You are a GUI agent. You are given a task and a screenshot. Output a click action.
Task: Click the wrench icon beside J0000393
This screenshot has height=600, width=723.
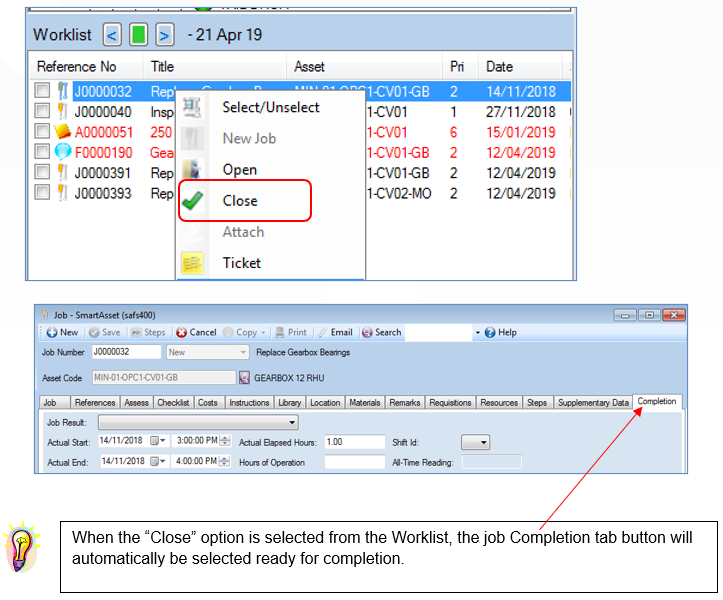62,192
